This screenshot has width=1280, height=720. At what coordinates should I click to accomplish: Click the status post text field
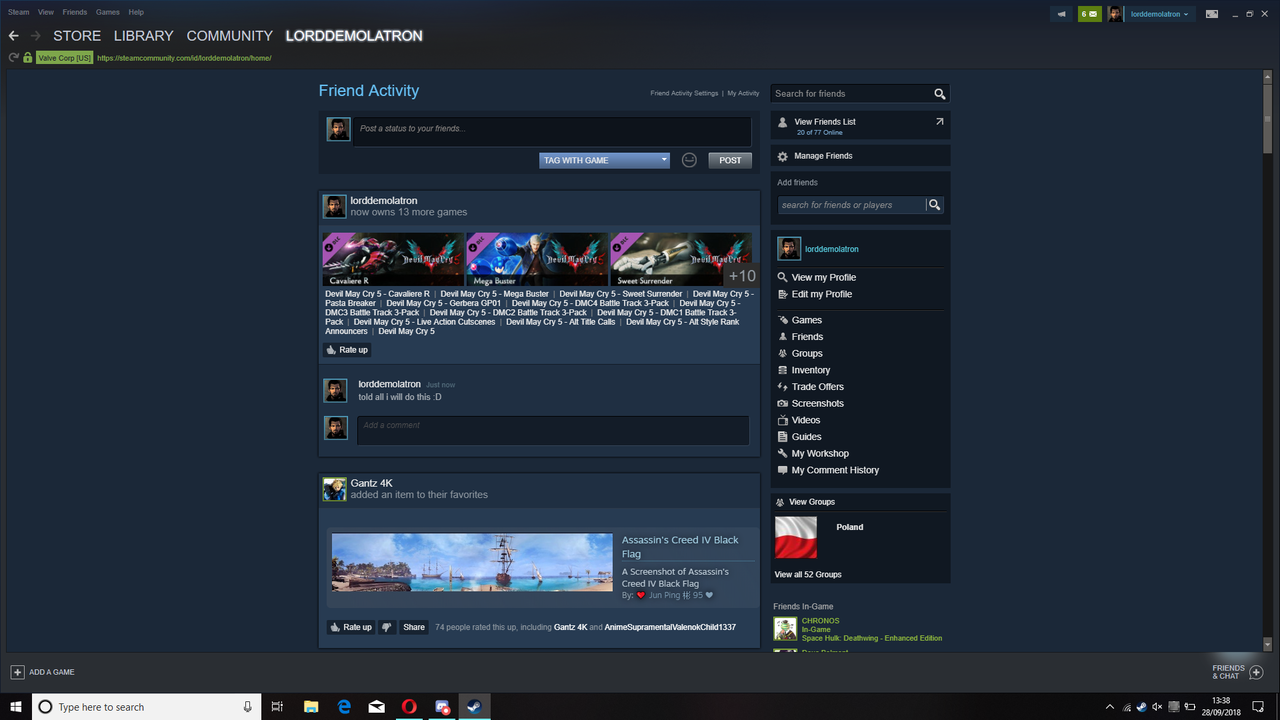[552, 131]
